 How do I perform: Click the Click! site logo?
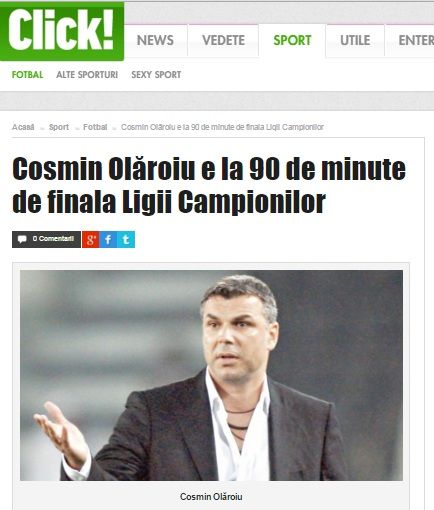[x=62, y=31]
